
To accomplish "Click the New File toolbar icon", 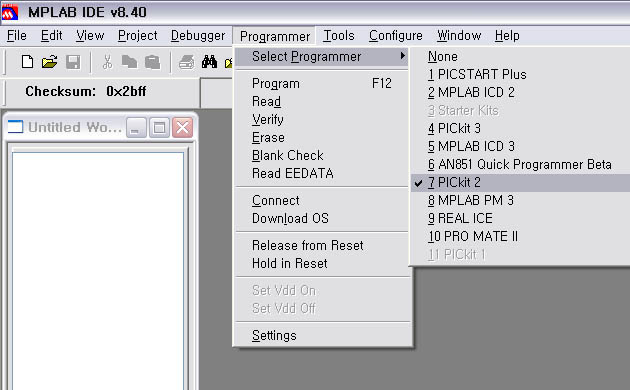I will tap(27, 62).
